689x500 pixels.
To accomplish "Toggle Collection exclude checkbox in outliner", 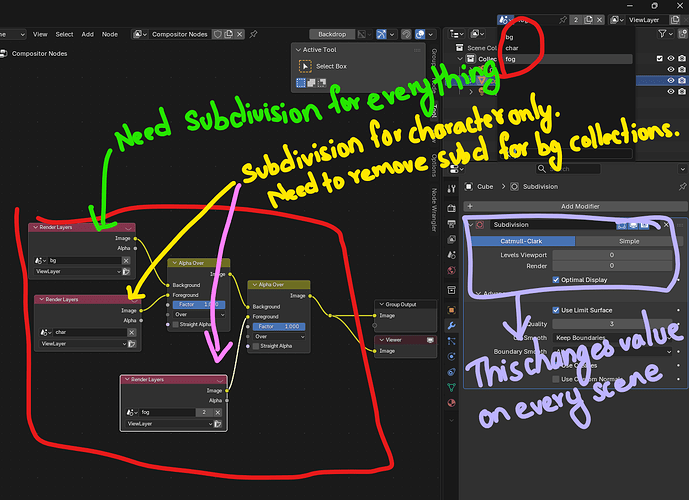I will pyautogui.click(x=660, y=58).
